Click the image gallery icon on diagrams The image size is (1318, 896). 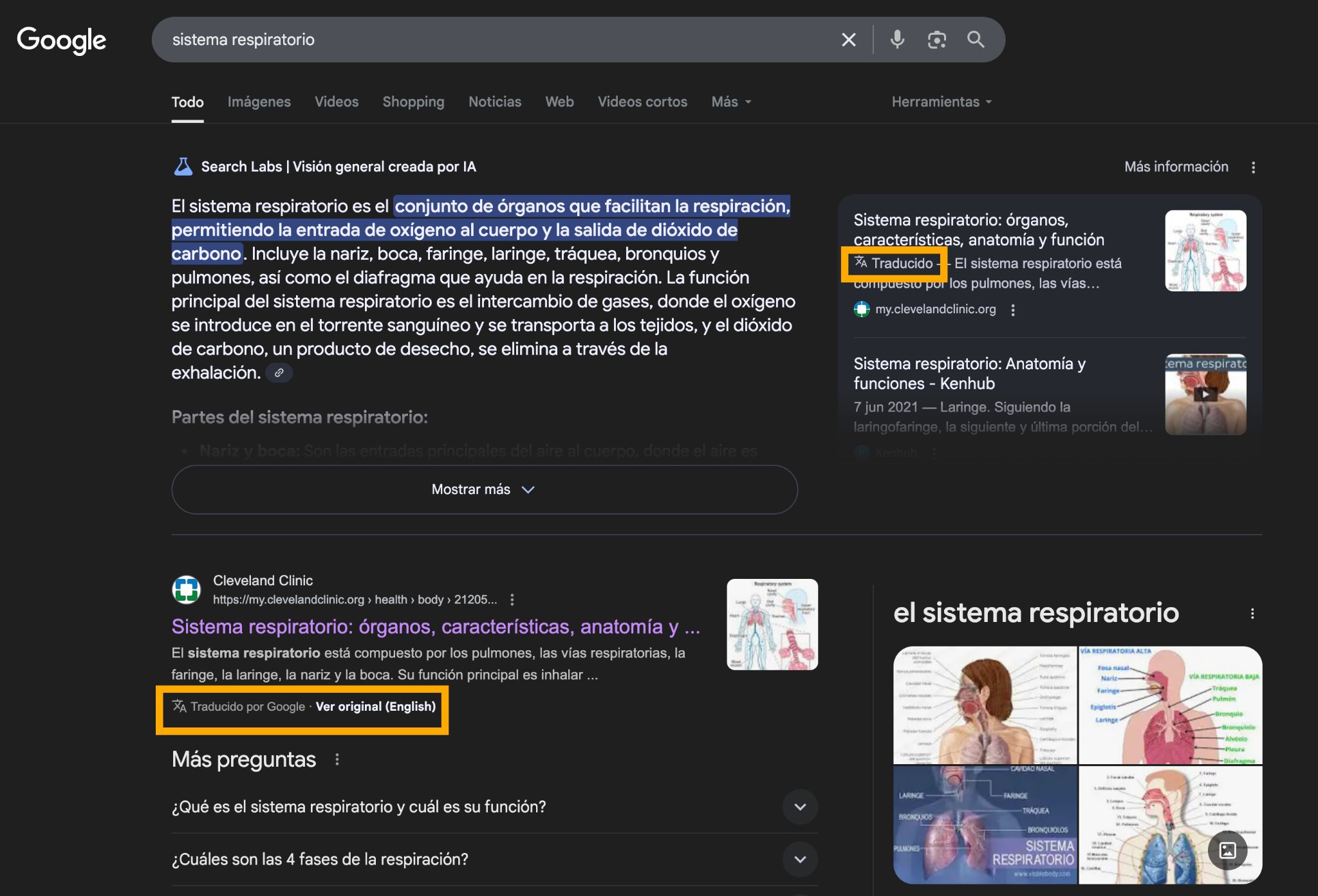[x=1227, y=850]
